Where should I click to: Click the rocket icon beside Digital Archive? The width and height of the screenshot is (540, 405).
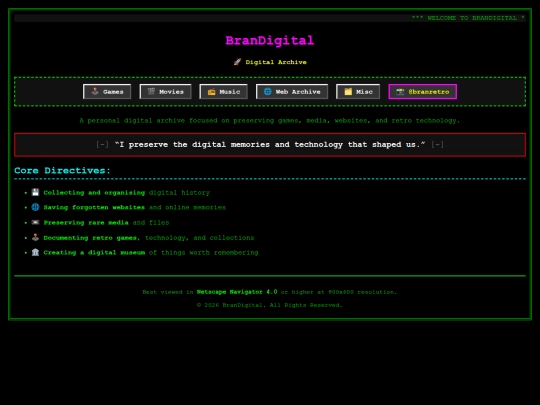coord(237,62)
